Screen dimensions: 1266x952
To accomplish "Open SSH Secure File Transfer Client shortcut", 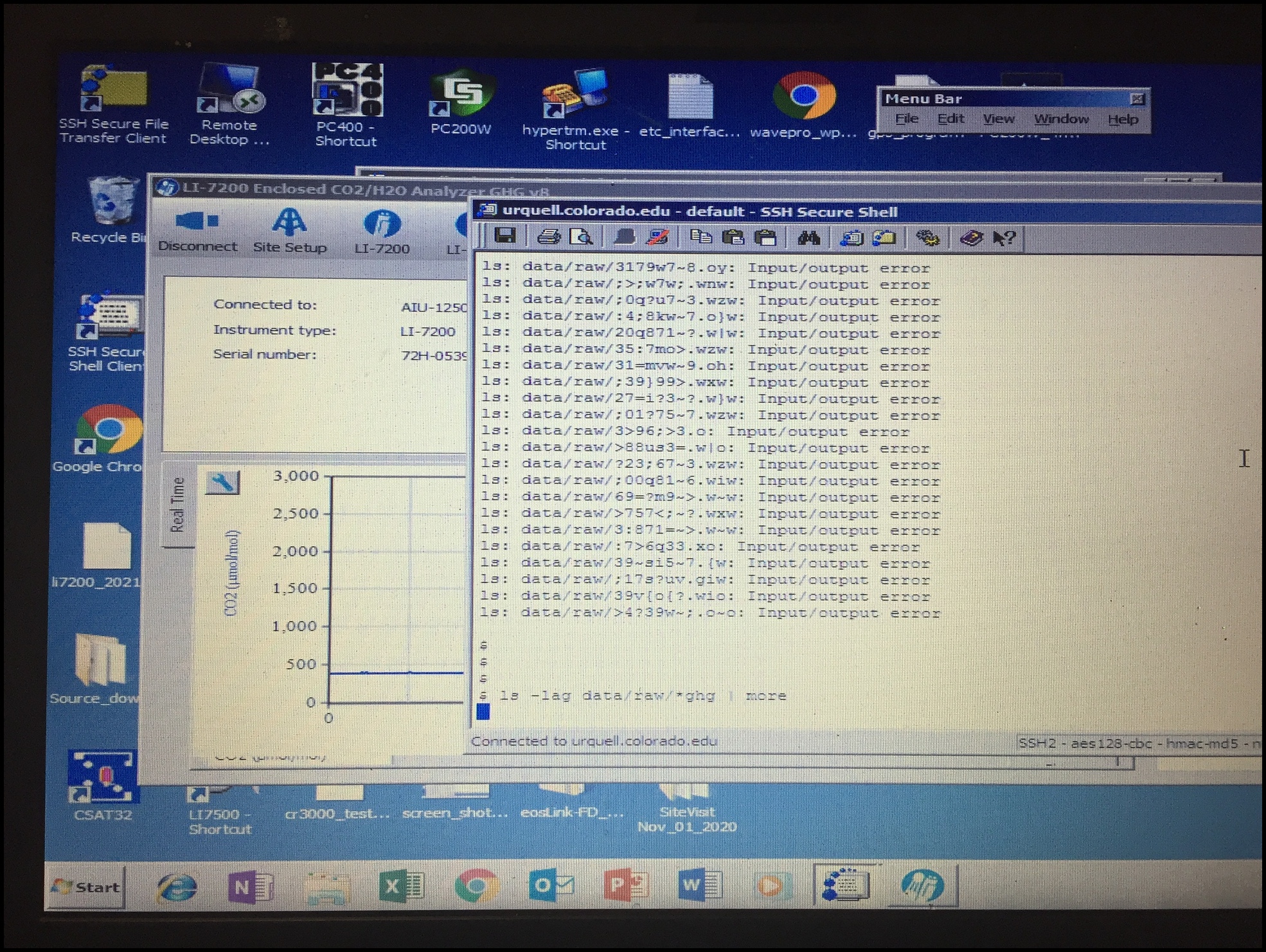I will (x=113, y=105).
